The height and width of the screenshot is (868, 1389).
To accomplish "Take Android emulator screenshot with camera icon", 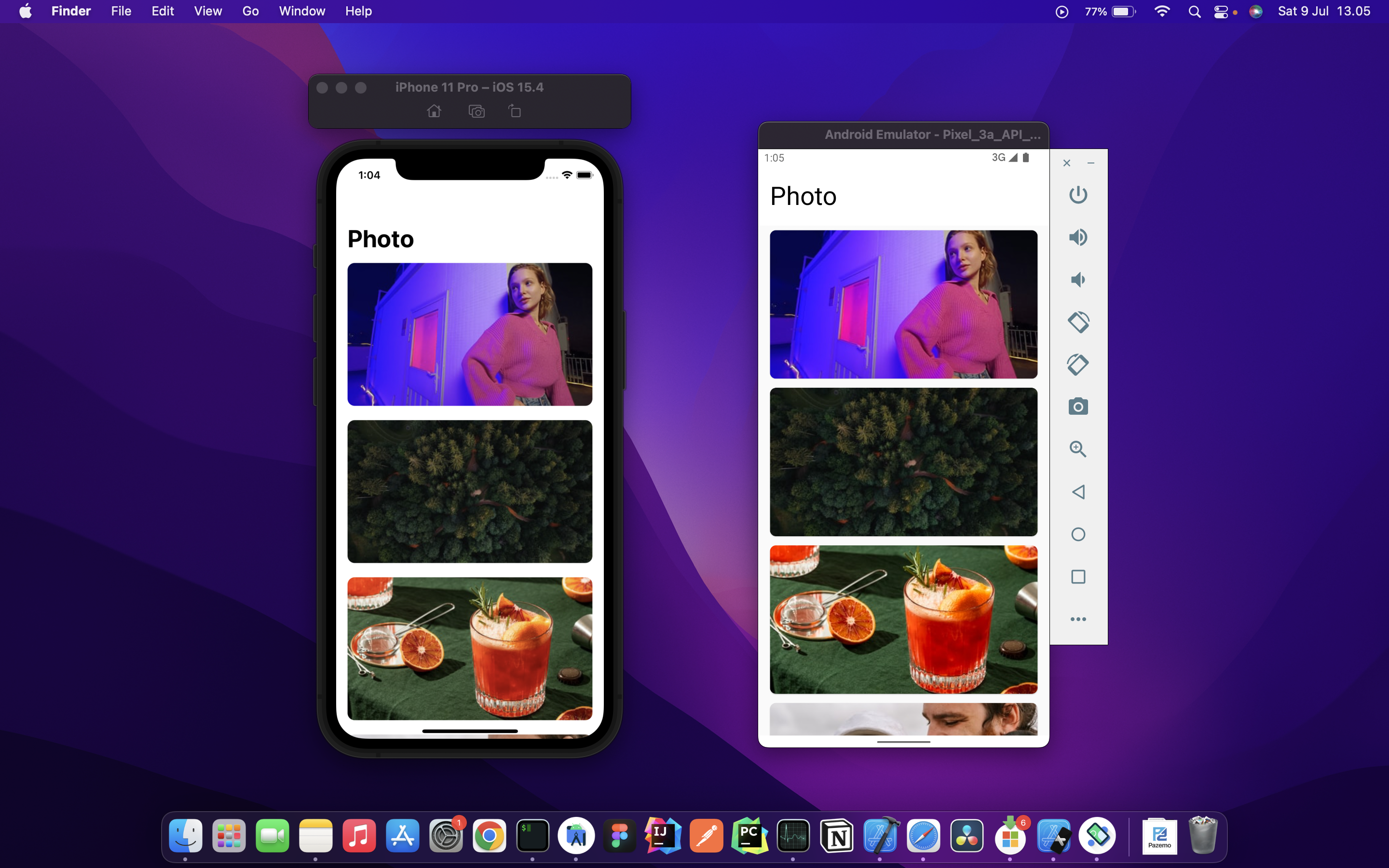I will 1078,407.
